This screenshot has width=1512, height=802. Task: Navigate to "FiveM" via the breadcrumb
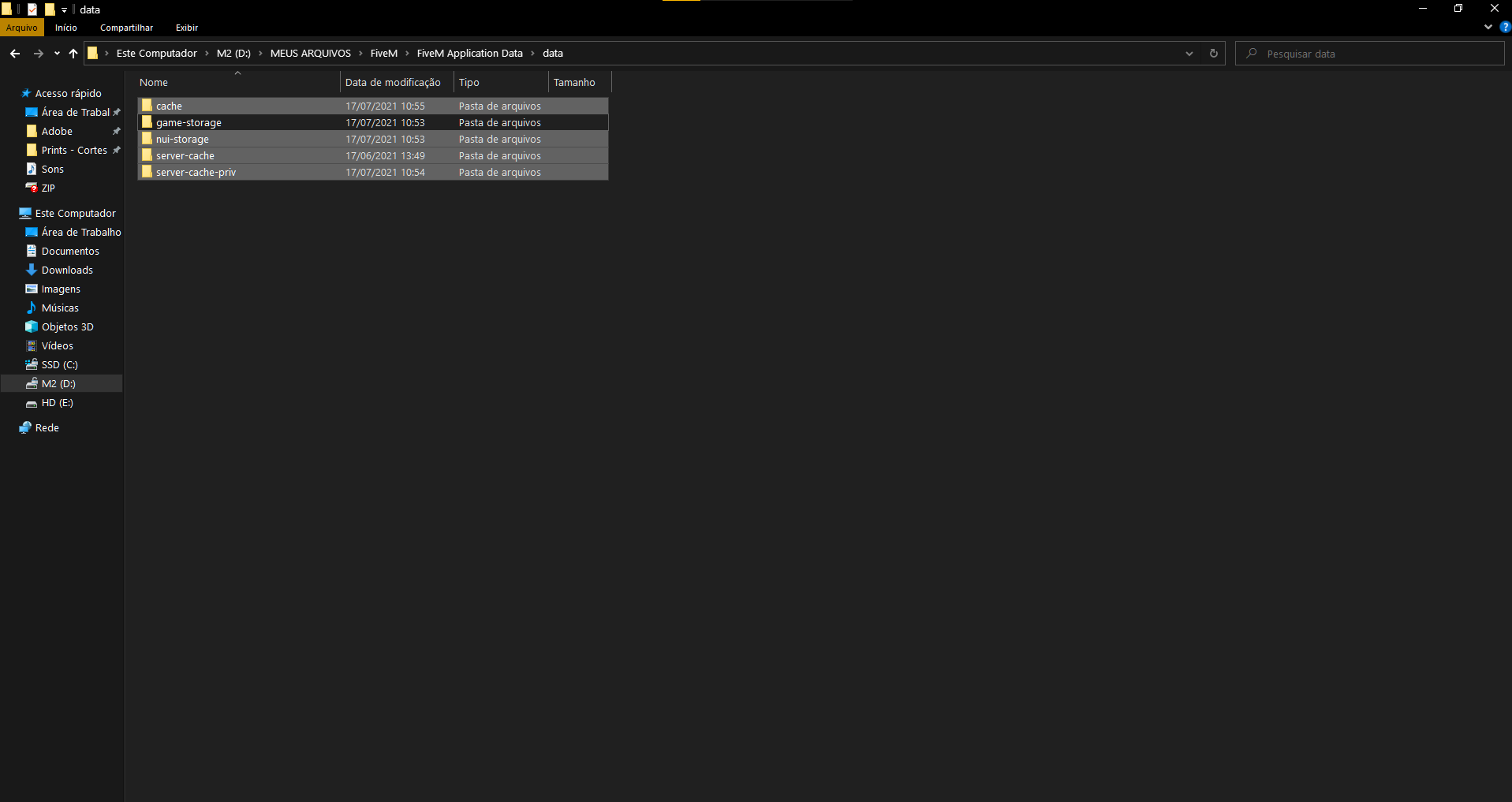[x=384, y=53]
